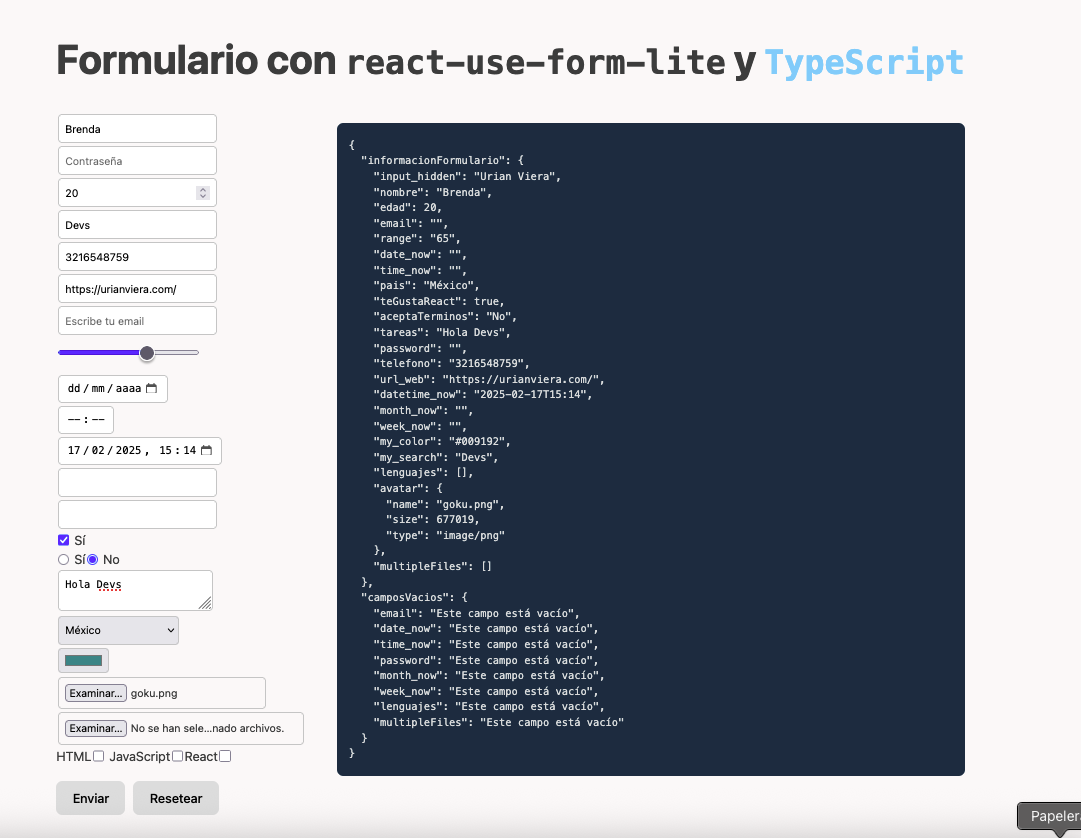
Task: Click the textarea resize handle corner
Action: pyautogui.click(x=205, y=604)
